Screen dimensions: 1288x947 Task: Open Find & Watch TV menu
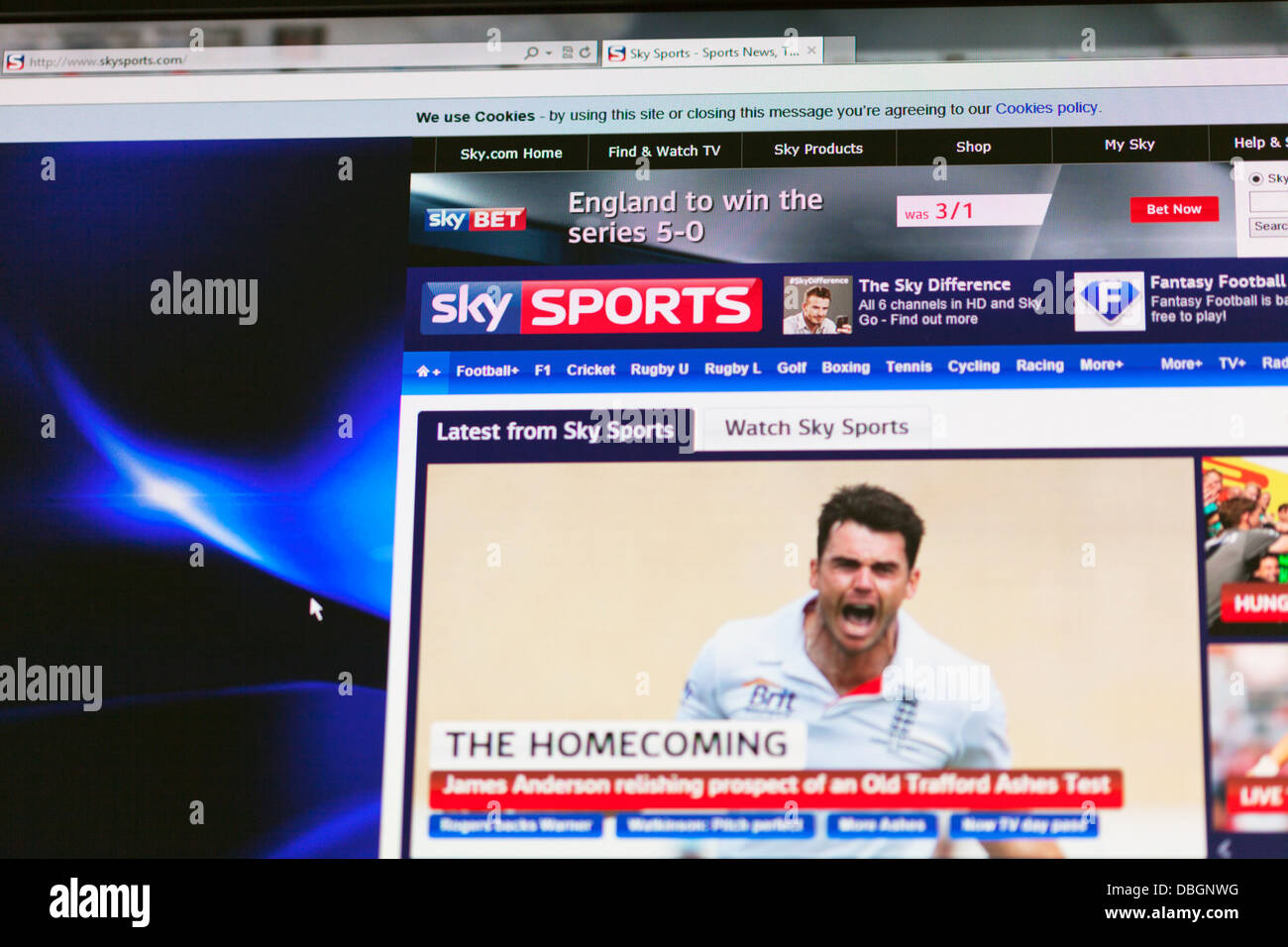(x=664, y=152)
